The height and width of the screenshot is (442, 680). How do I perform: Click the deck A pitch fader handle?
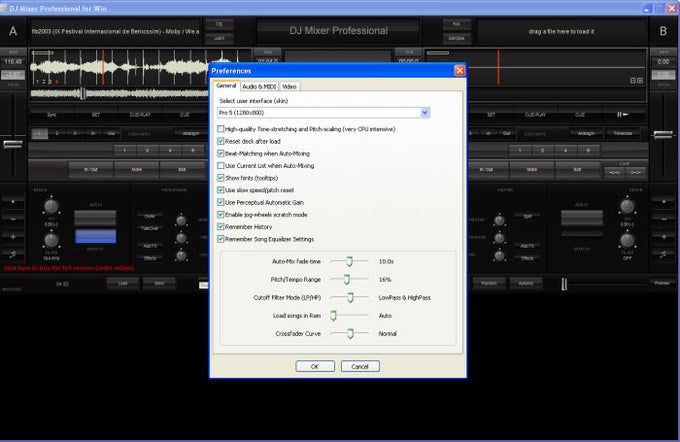click(x=13, y=144)
